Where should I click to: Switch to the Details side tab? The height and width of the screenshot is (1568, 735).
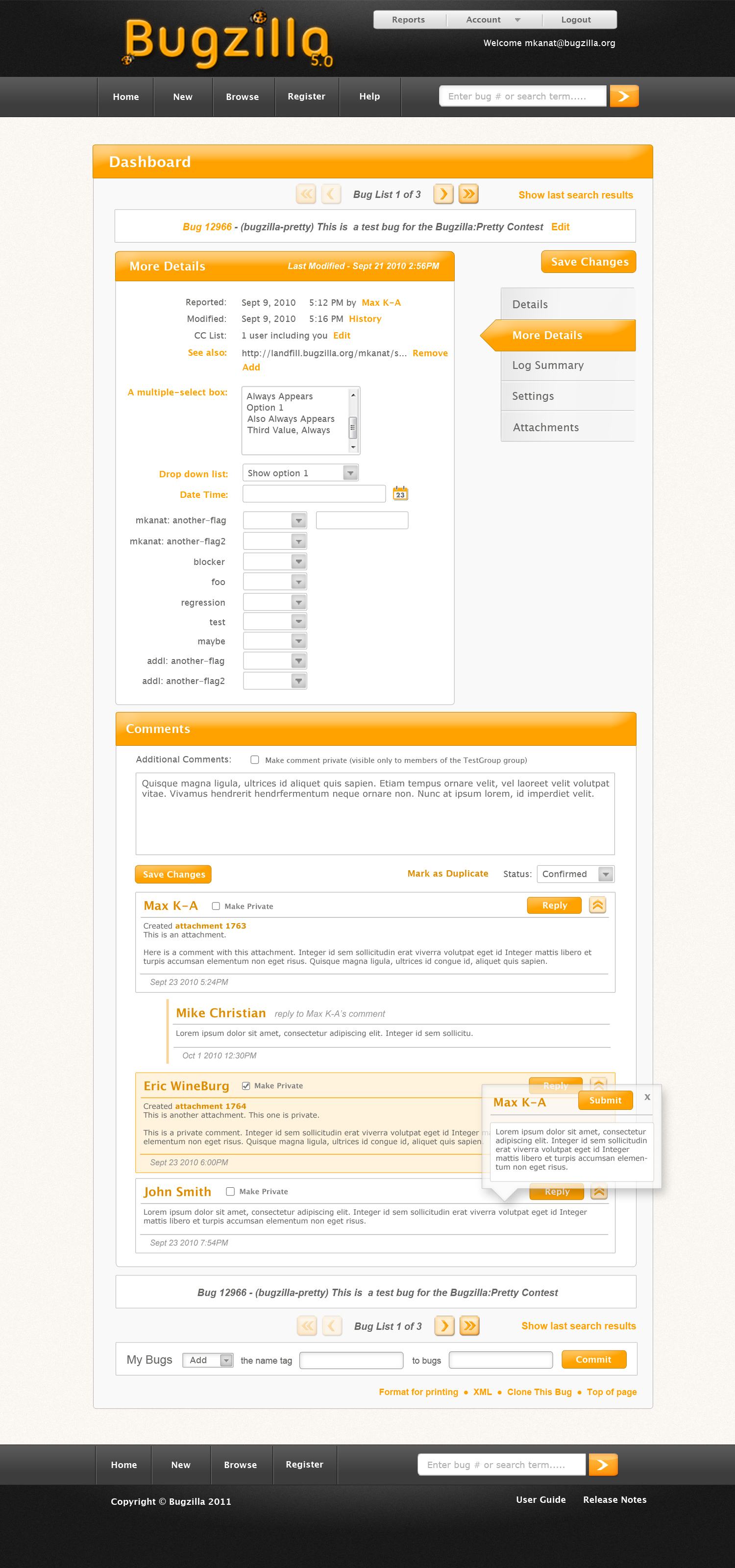click(568, 304)
